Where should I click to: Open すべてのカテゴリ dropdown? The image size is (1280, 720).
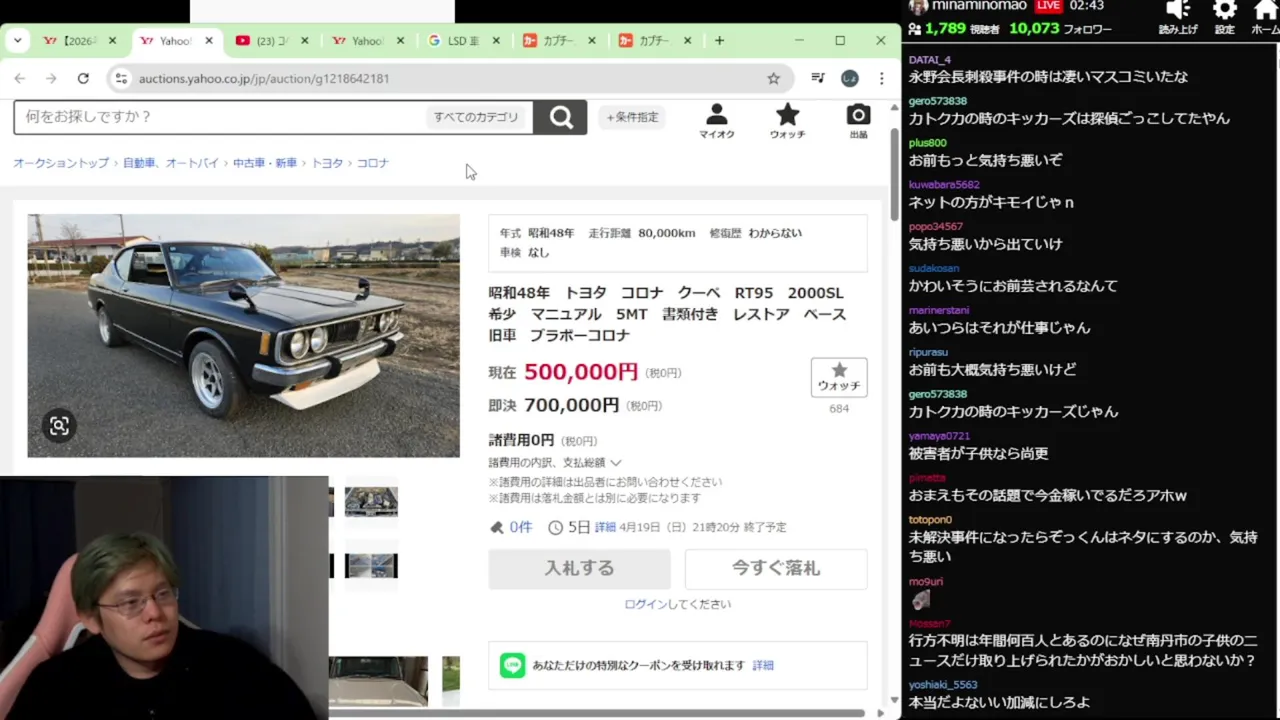(x=476, y=117)
